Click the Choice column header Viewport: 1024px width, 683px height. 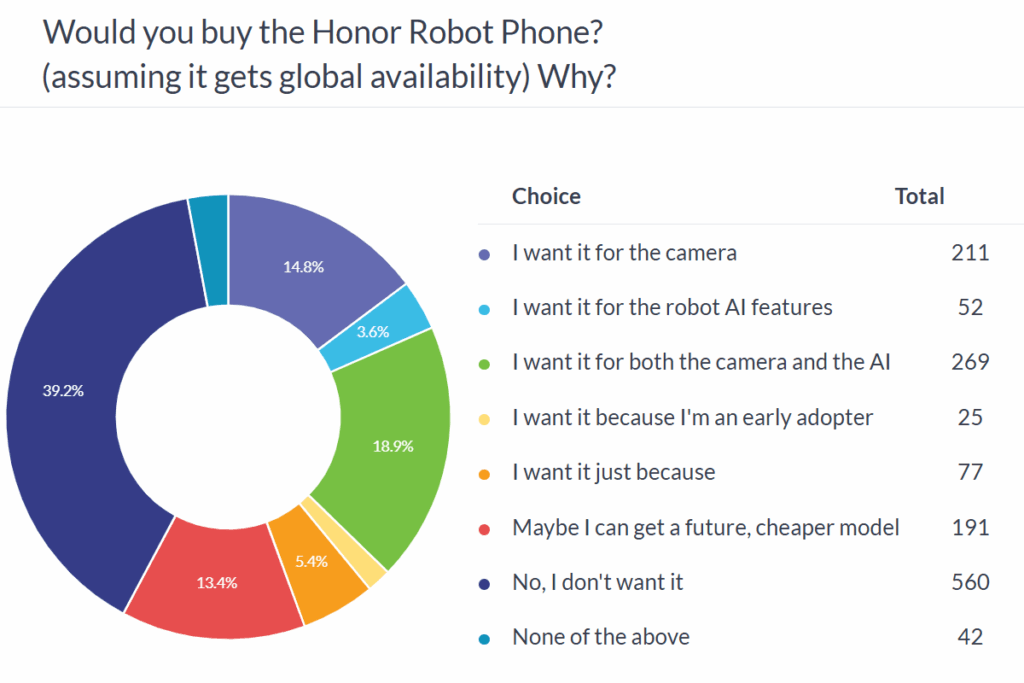tap(546, 196)
